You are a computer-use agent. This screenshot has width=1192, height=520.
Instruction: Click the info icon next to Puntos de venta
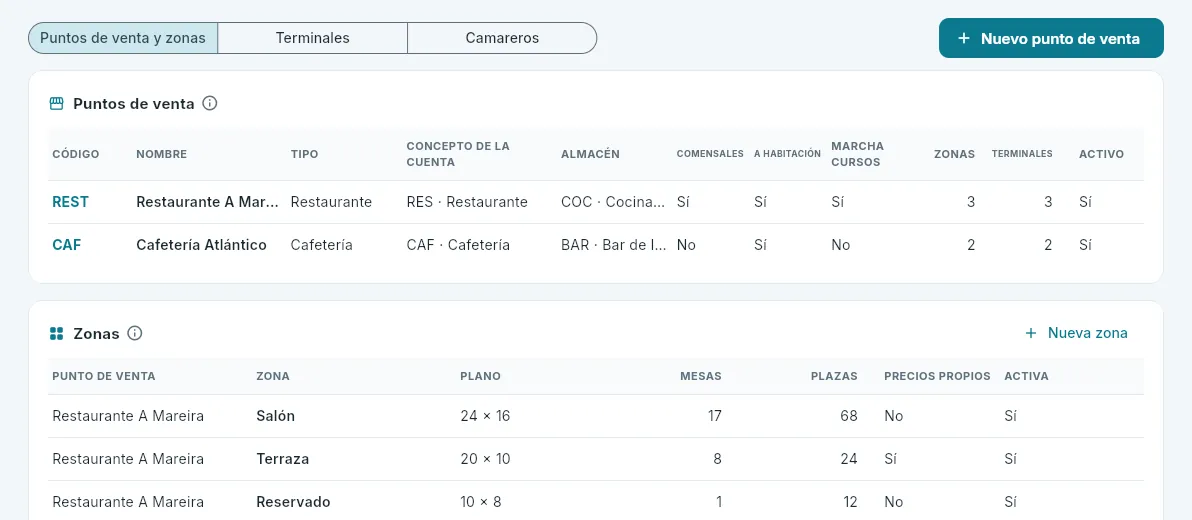click(x=211, y=103)
